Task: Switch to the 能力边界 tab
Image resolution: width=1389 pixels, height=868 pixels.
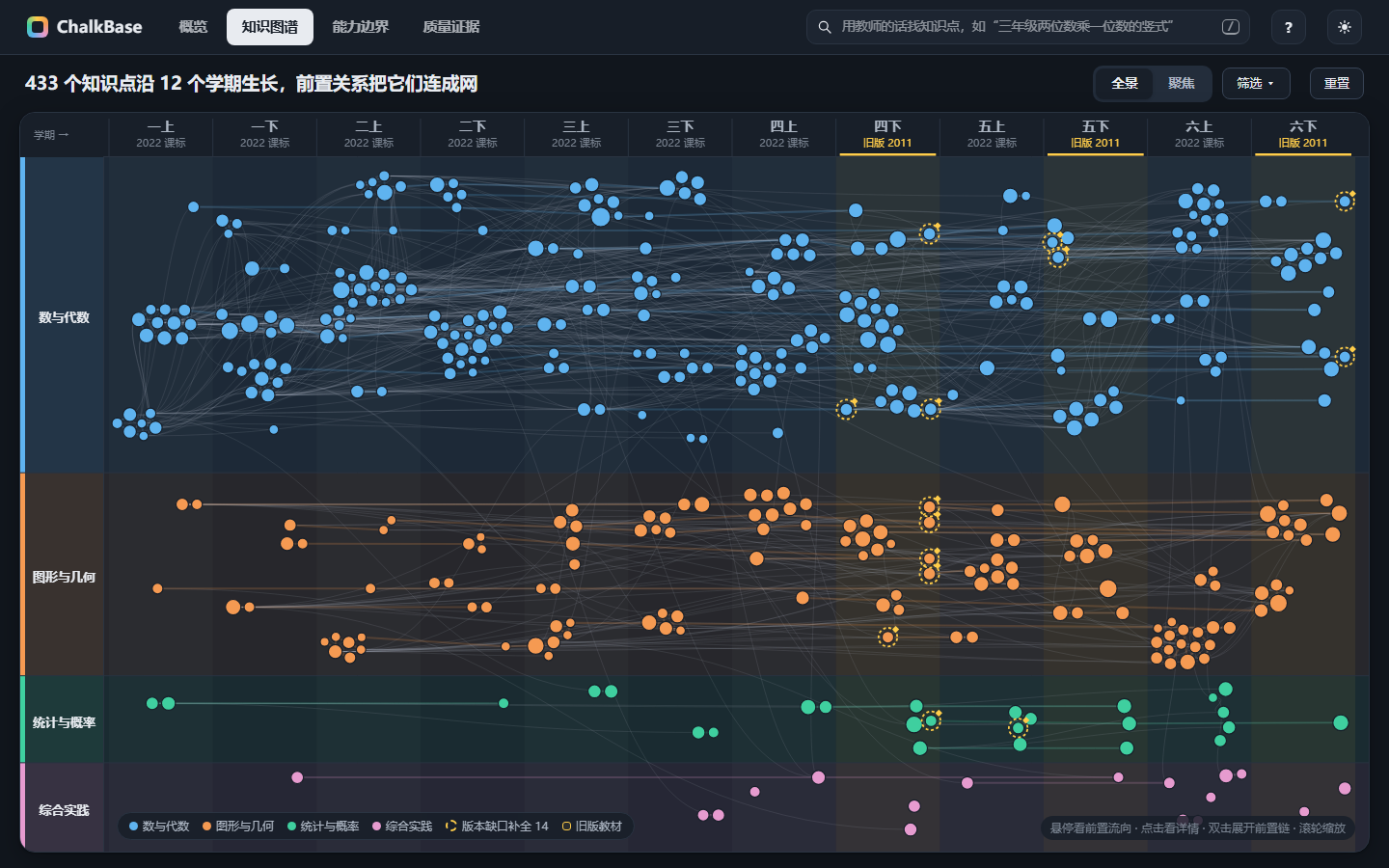Action: [361, 27]
